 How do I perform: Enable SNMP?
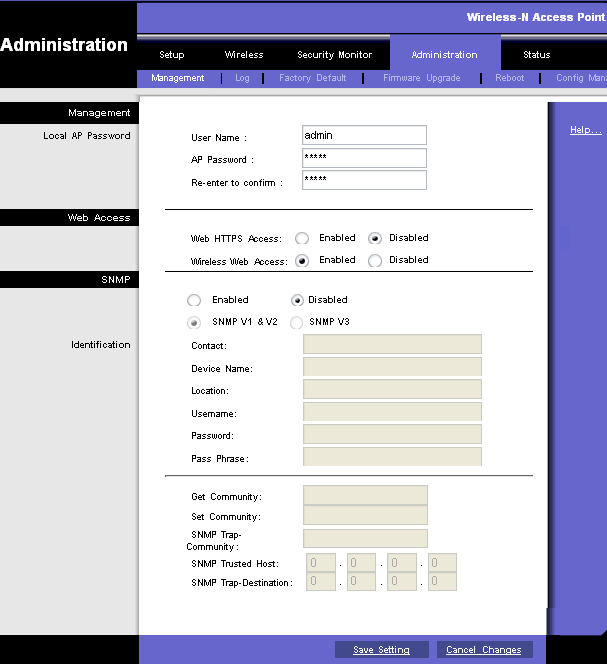tap(194, 300)
